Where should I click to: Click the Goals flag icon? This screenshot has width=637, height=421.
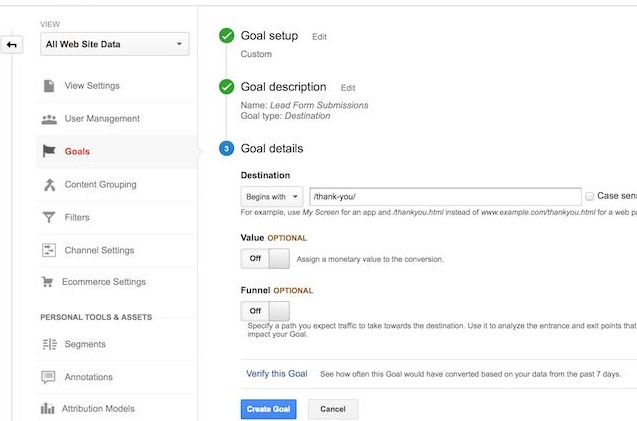click(48, 152)
